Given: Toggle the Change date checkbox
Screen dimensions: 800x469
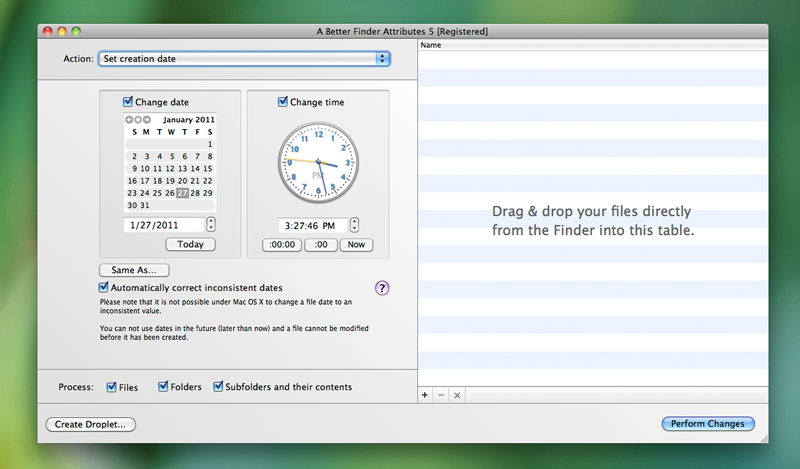Looking at the screenshot, I should (x=128, y=102).
